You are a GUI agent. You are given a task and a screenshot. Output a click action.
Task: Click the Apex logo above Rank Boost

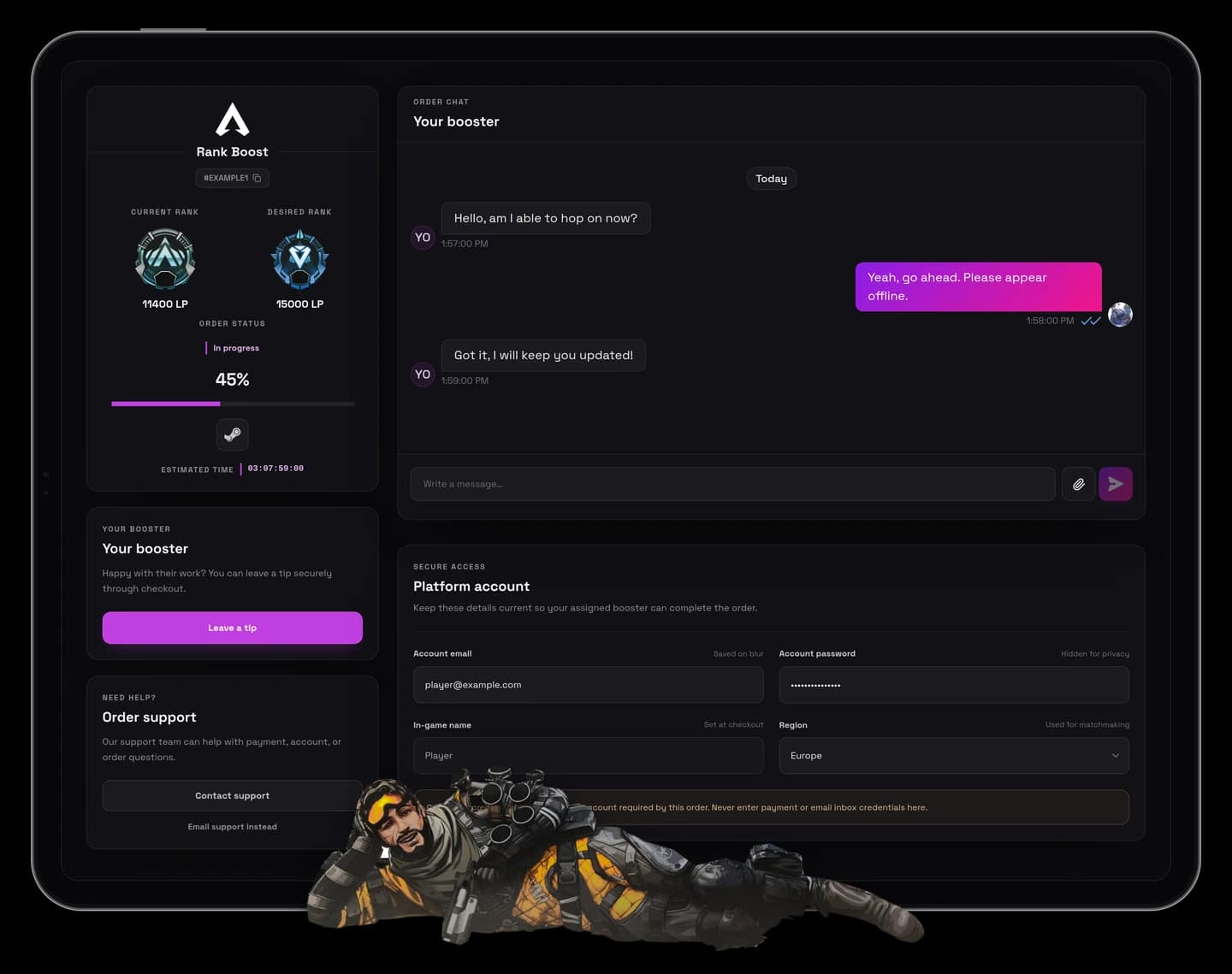click(232, 120)
